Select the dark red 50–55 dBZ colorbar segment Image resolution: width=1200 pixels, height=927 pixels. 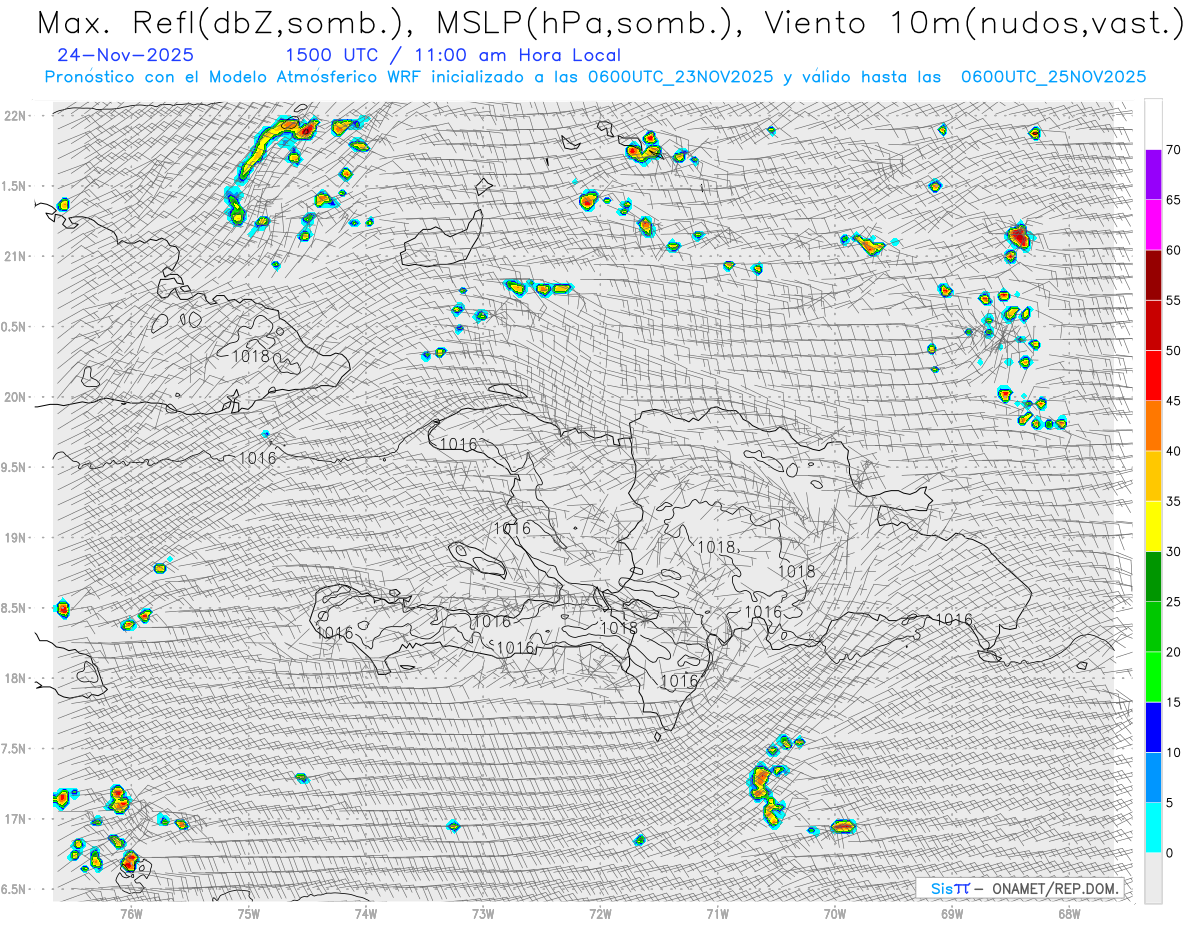[x=1153, y=325]
